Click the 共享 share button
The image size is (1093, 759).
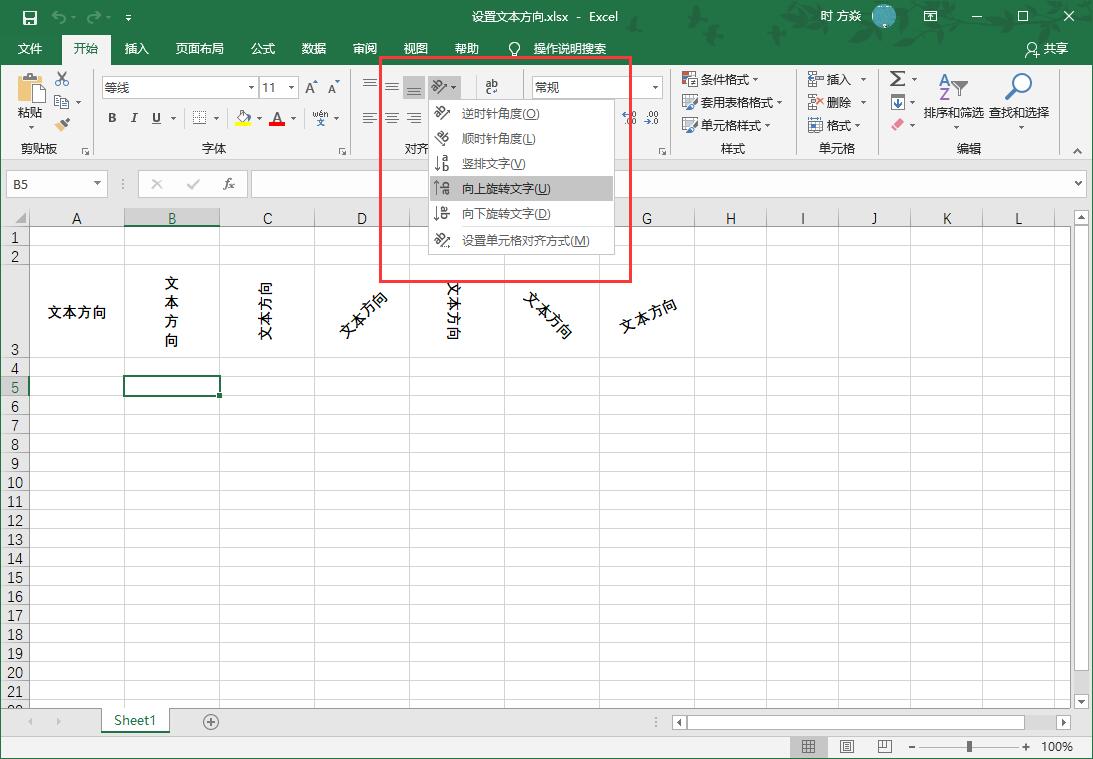click(1046, 48)
